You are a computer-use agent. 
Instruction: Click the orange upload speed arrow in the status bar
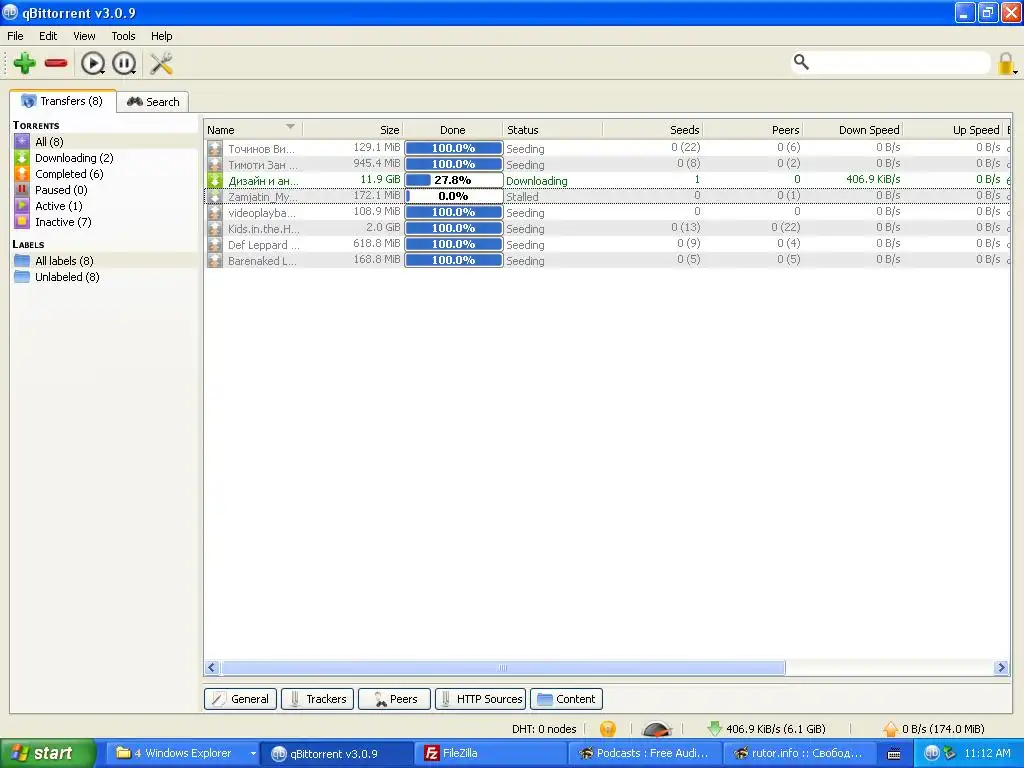pyautogui.click(x=891, y=729)
